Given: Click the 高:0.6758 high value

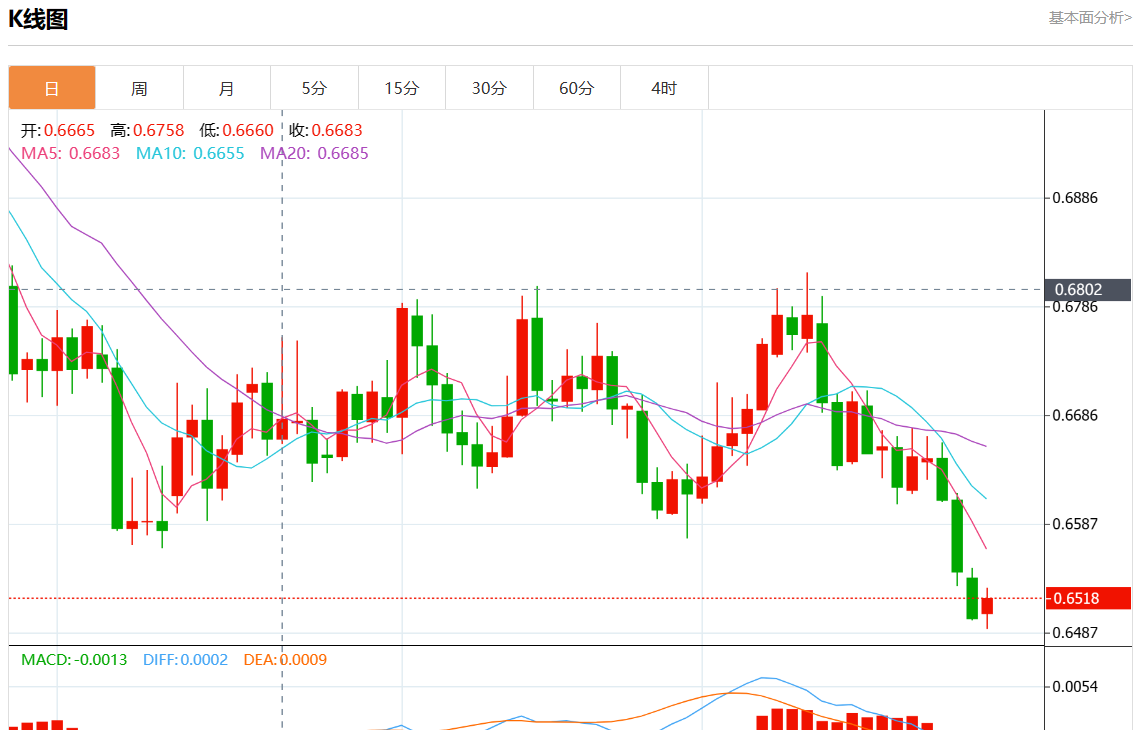Looking at the screenshot, I should [147, 130].
